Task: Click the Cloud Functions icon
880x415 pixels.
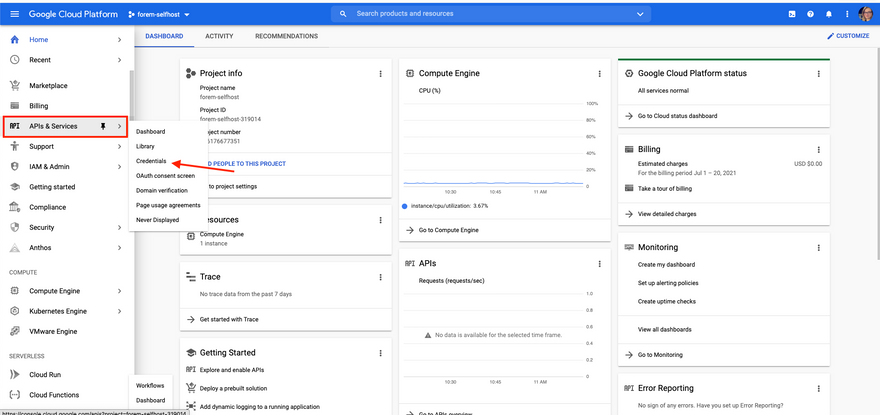Action: point(15,395)
